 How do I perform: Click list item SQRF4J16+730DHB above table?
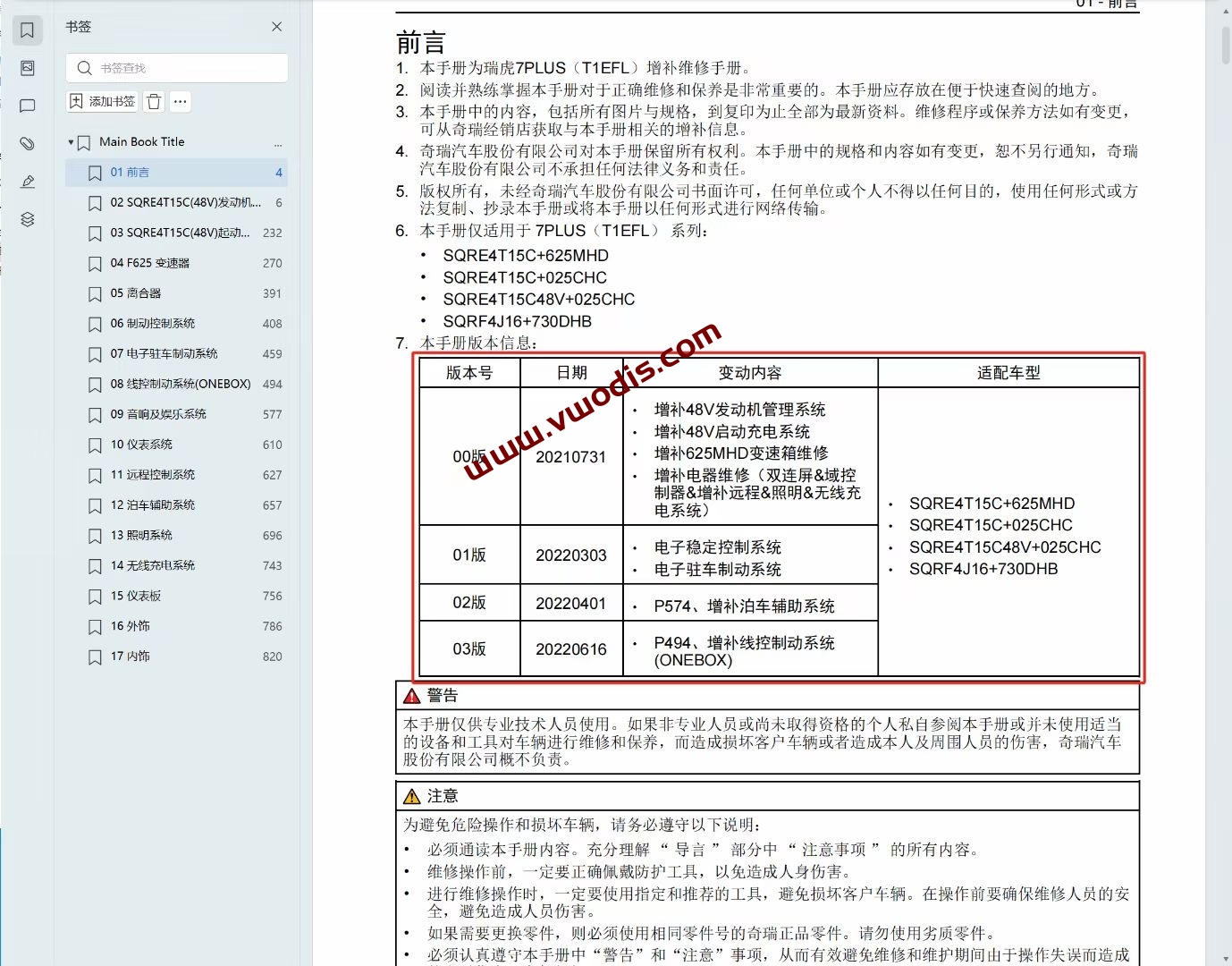[518, 322]
